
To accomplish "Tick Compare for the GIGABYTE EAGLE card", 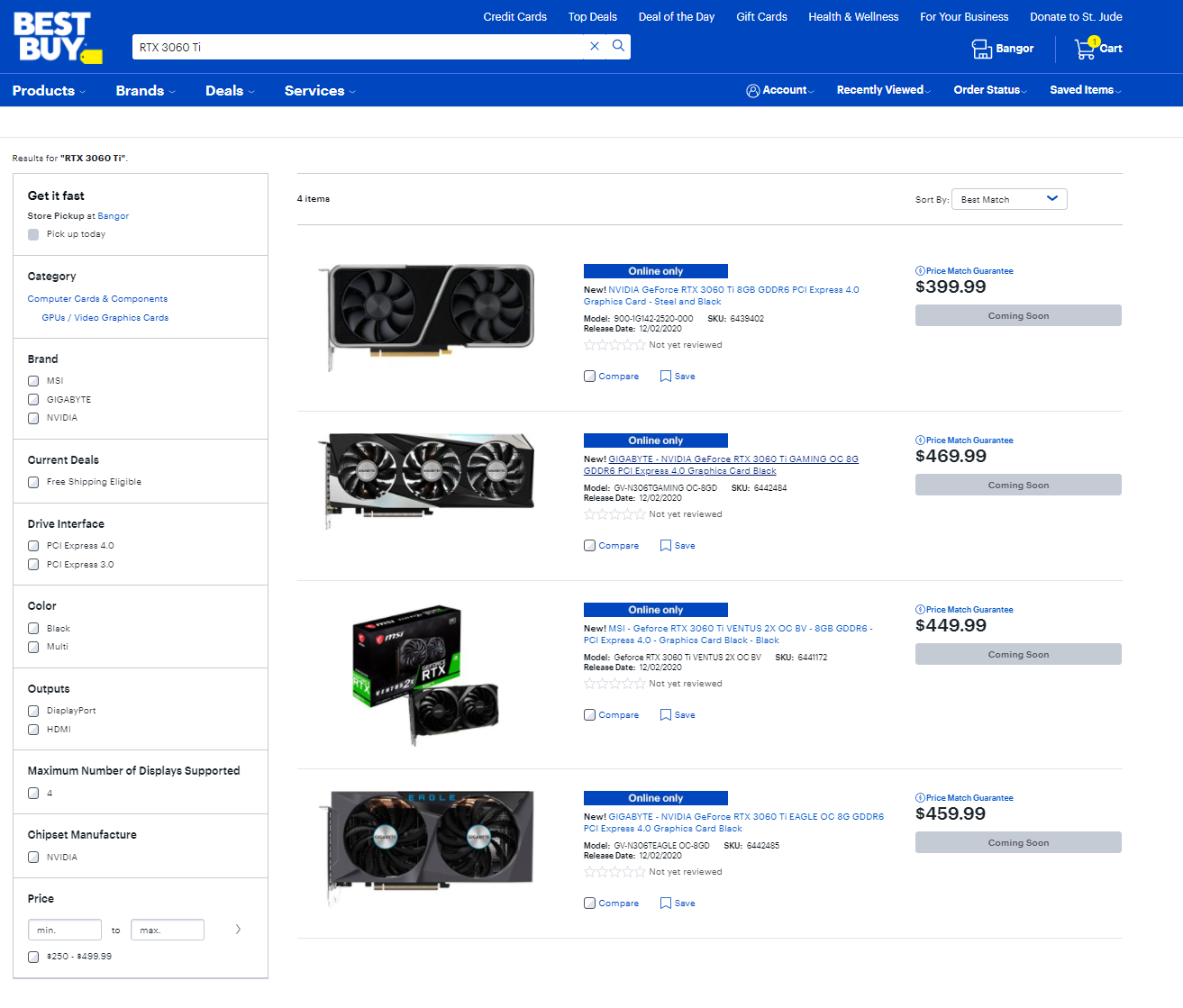I will click(589, 904).
